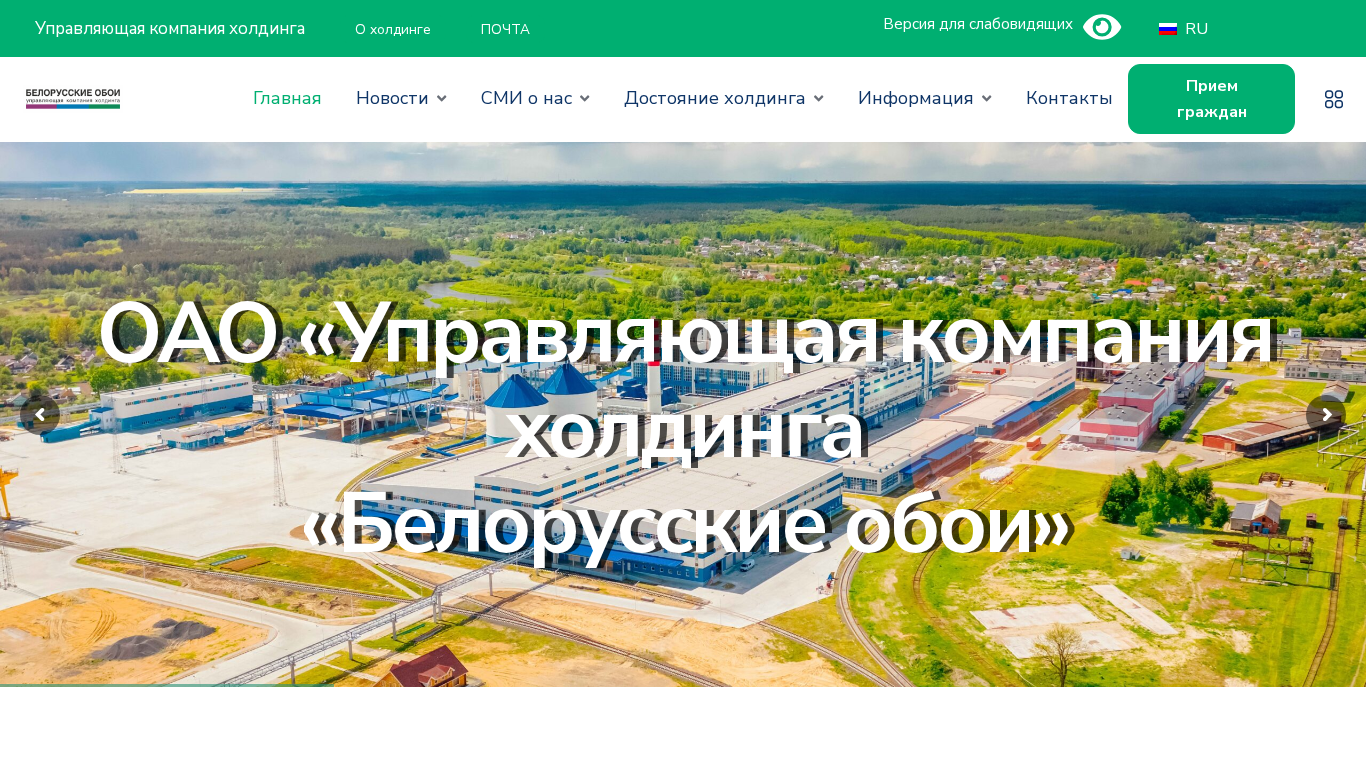The image size is (1366, 768).
Task: Open the RU language selector
Action: pos(1184,29)
